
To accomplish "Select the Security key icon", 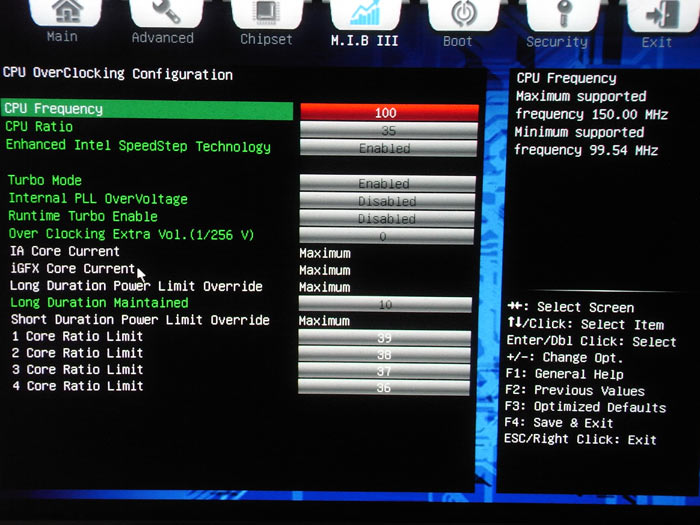I will pos(563,15).
